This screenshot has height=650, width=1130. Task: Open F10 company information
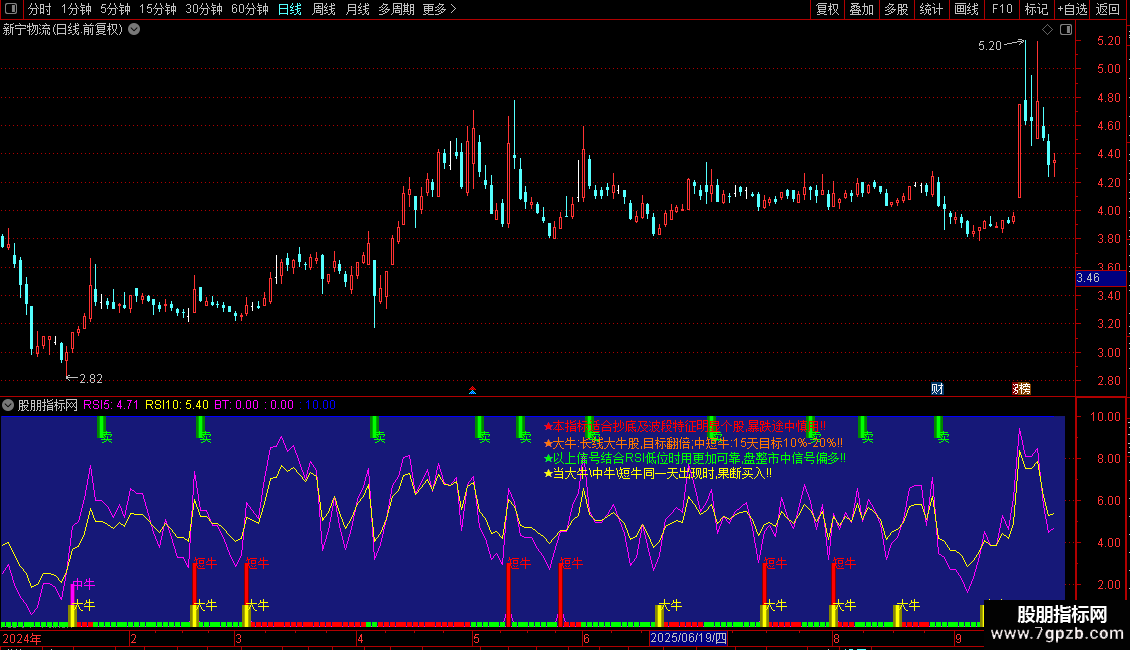coord(1002,9)
